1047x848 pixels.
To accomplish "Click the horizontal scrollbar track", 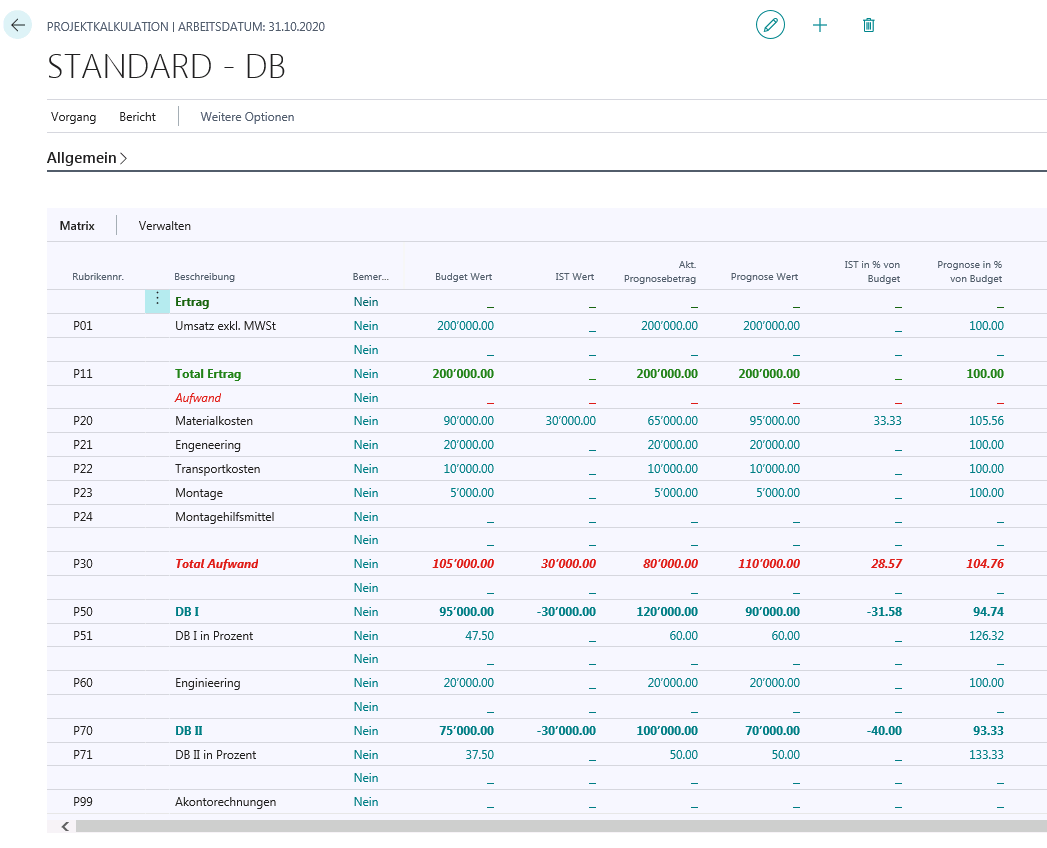I will (x=561, y=827).
